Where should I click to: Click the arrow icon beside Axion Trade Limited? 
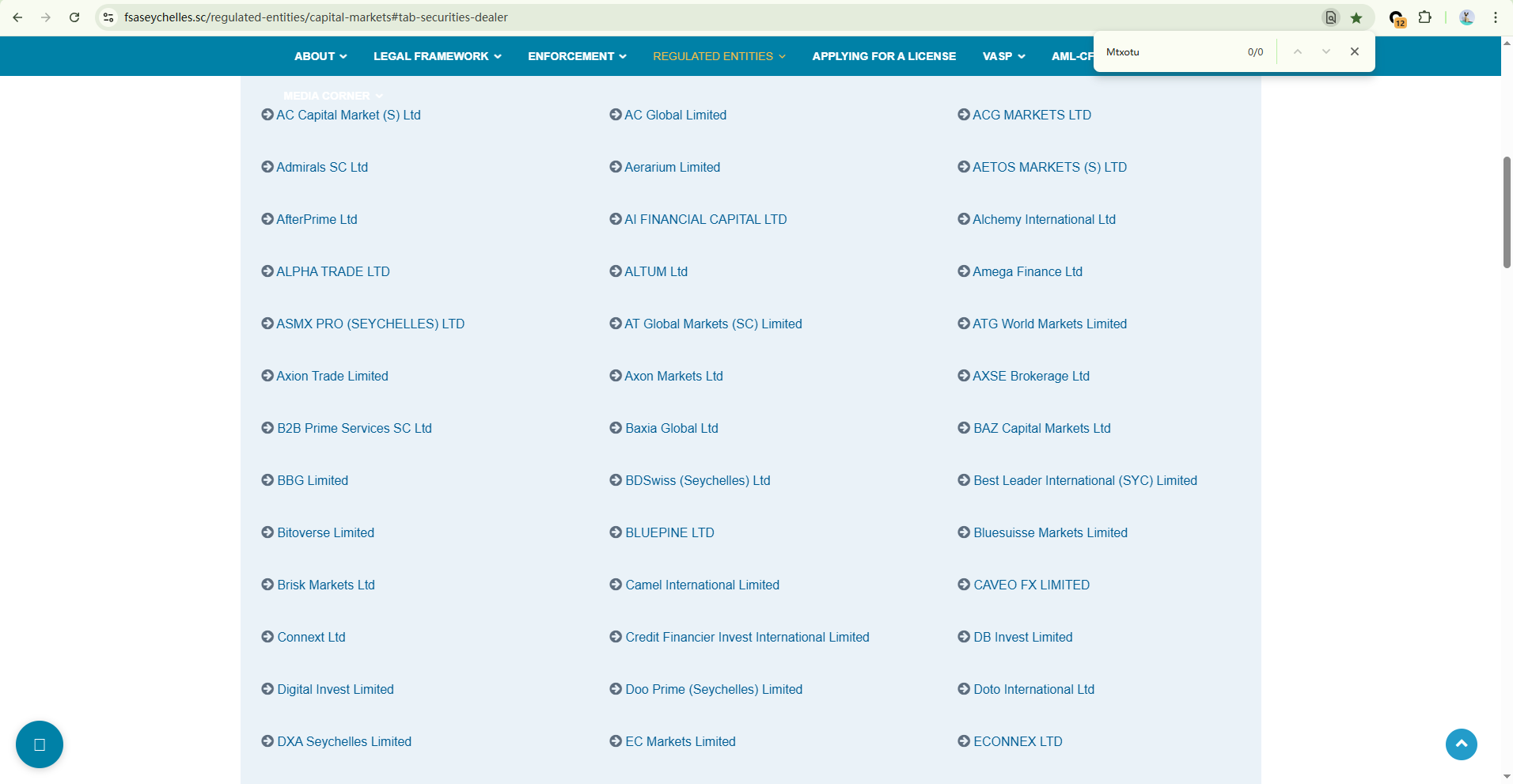click(267, 376)
